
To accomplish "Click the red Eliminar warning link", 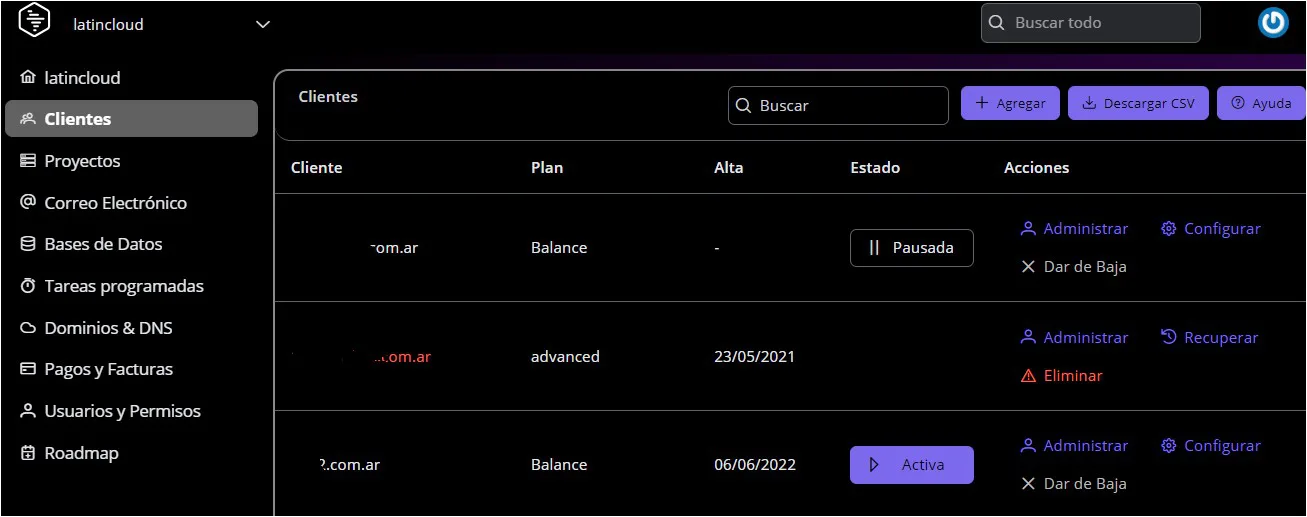I will pyautogui.click(x=1061, y=376).
